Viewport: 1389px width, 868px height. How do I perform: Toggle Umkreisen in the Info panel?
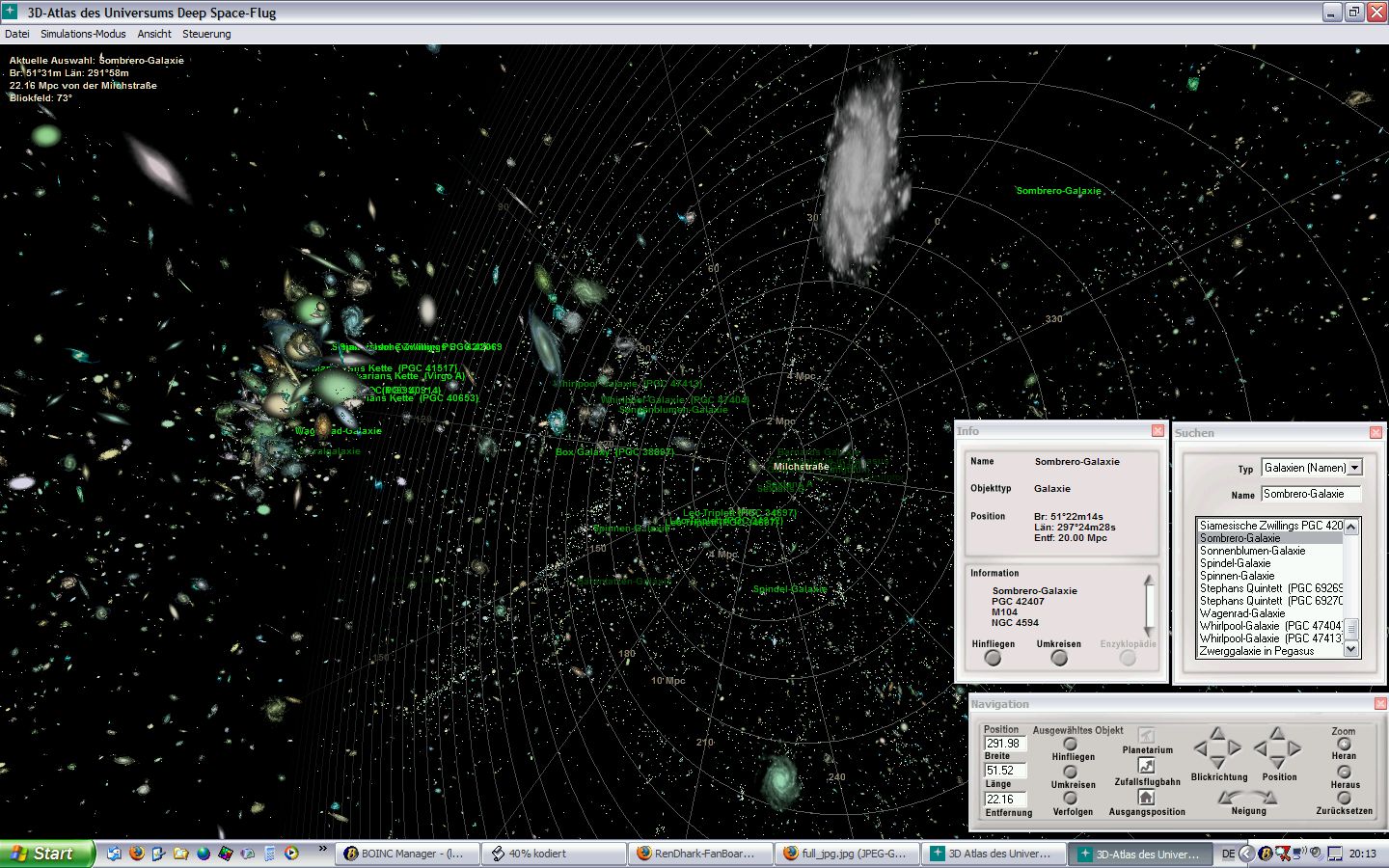point(1059,658)
